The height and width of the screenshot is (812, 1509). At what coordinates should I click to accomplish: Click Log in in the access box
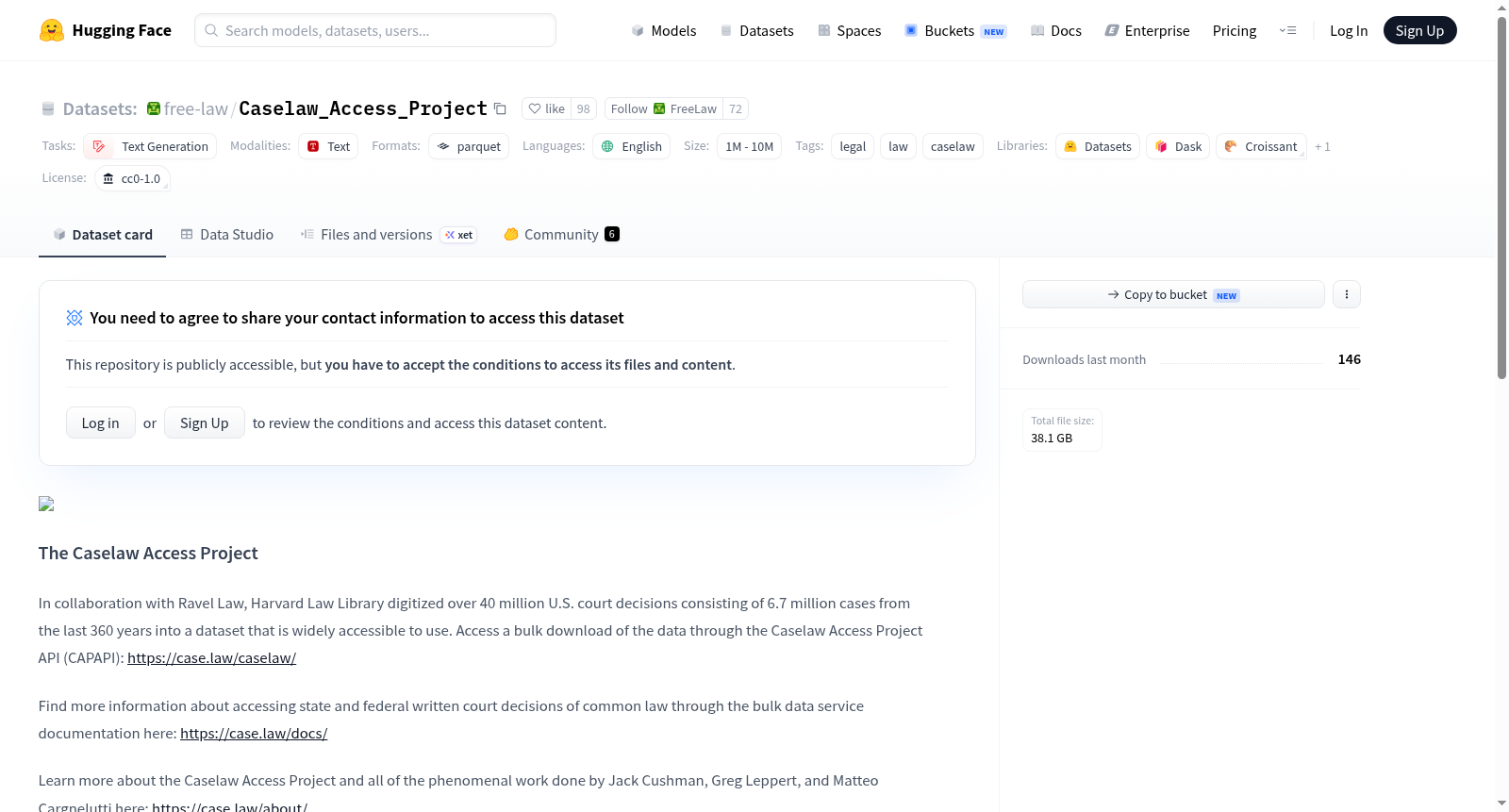[100, 423]
